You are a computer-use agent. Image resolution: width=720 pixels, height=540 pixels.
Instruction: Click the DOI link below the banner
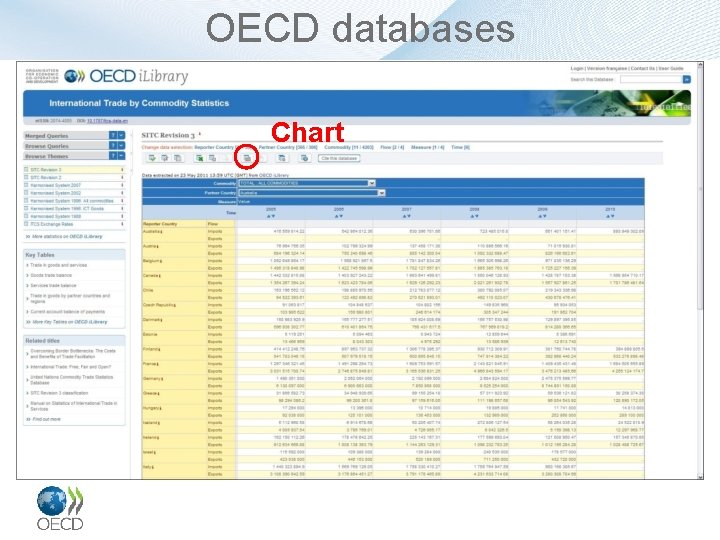(x=107, y=121)
